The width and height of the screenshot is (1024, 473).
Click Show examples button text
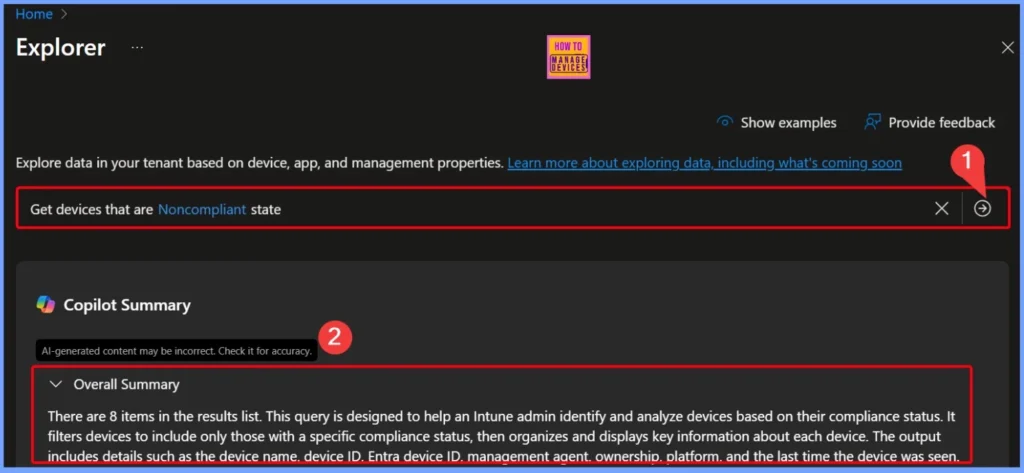click(x=788, y=123)
